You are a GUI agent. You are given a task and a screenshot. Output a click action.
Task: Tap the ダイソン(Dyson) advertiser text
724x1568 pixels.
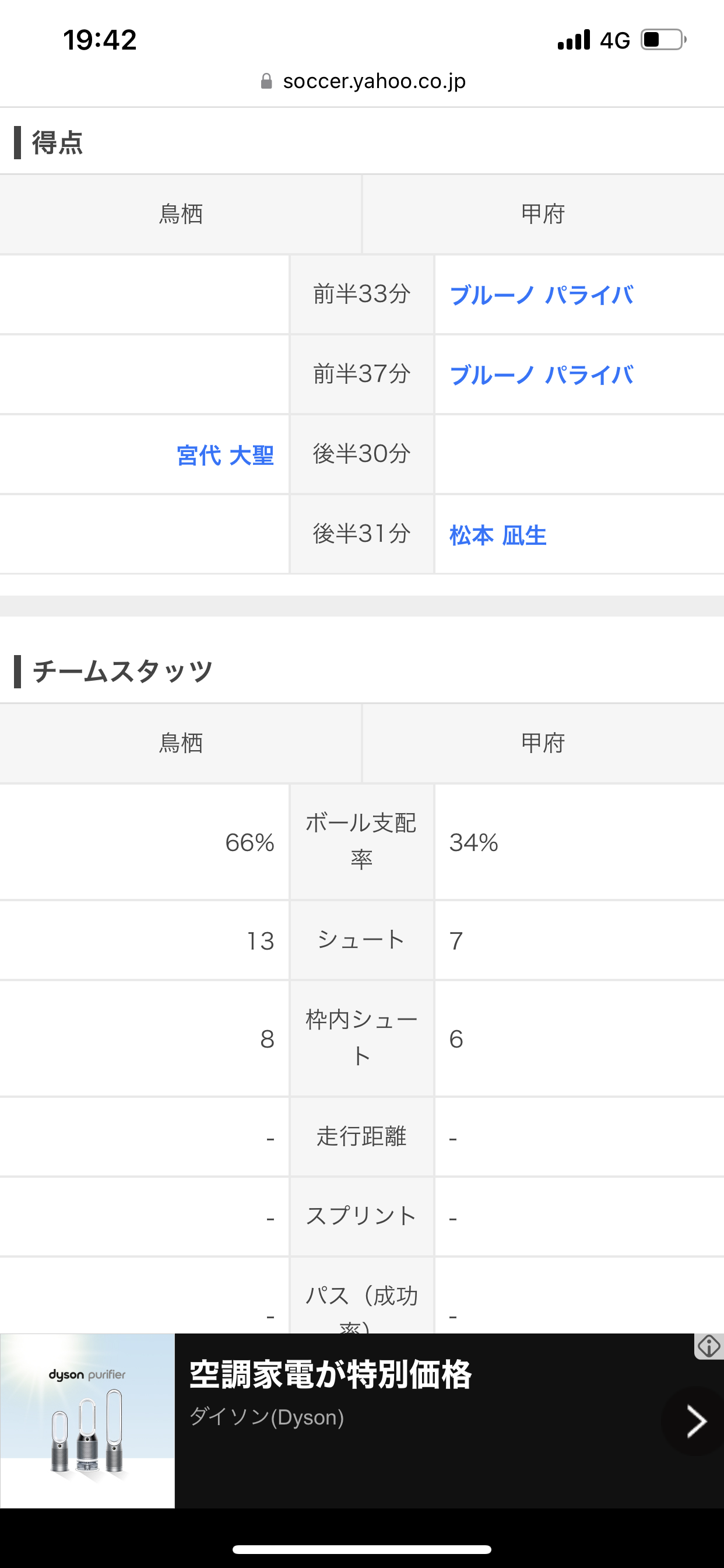266,1417
